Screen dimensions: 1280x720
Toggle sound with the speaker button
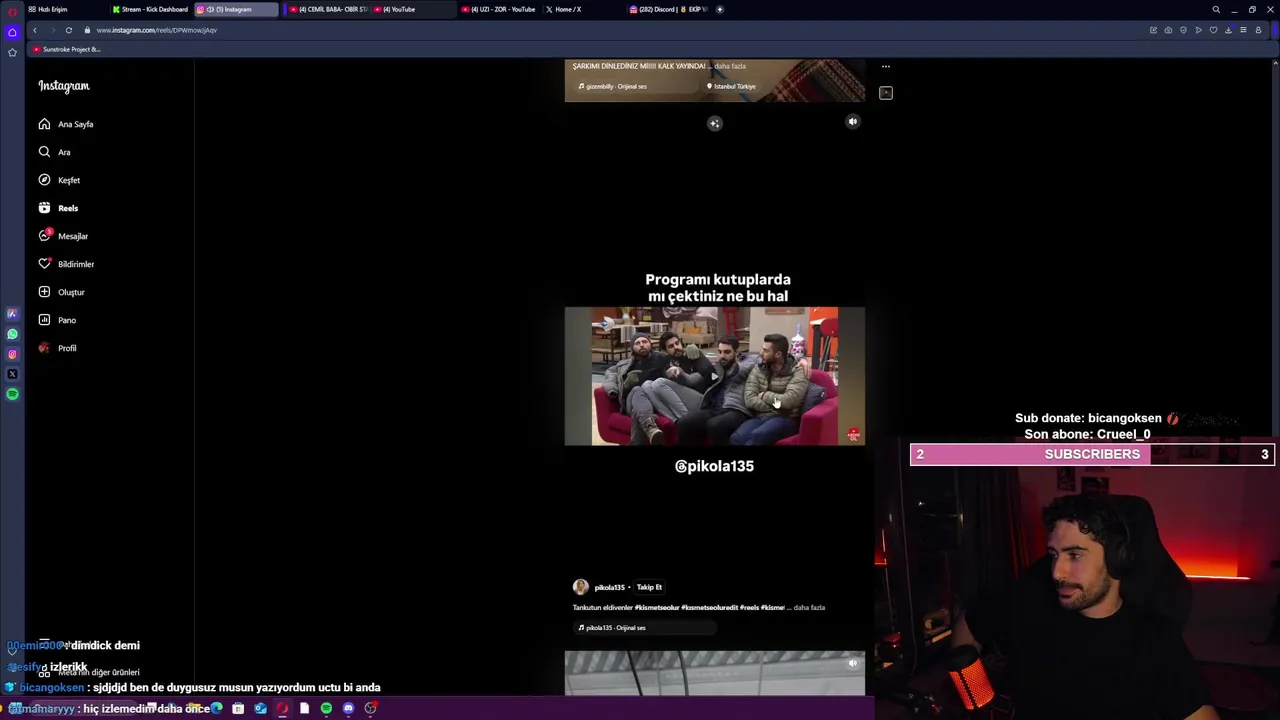(x=853, y=122)
